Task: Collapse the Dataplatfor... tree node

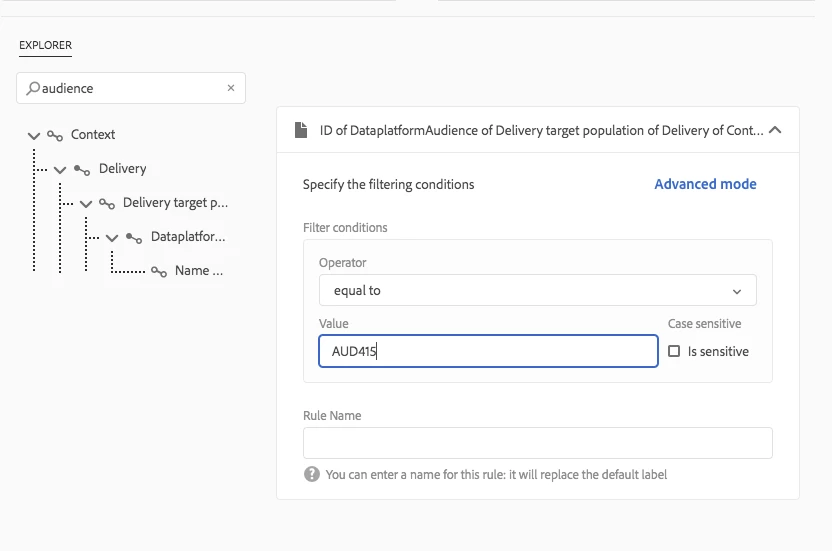Action: click(x=112, y=238)
